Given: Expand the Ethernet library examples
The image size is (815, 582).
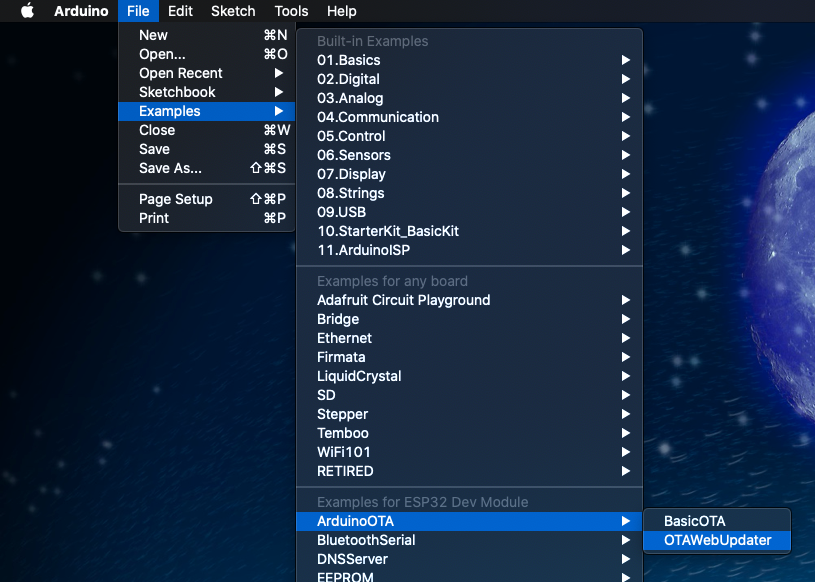Looking at the screenshot, I should click(469, 338).
